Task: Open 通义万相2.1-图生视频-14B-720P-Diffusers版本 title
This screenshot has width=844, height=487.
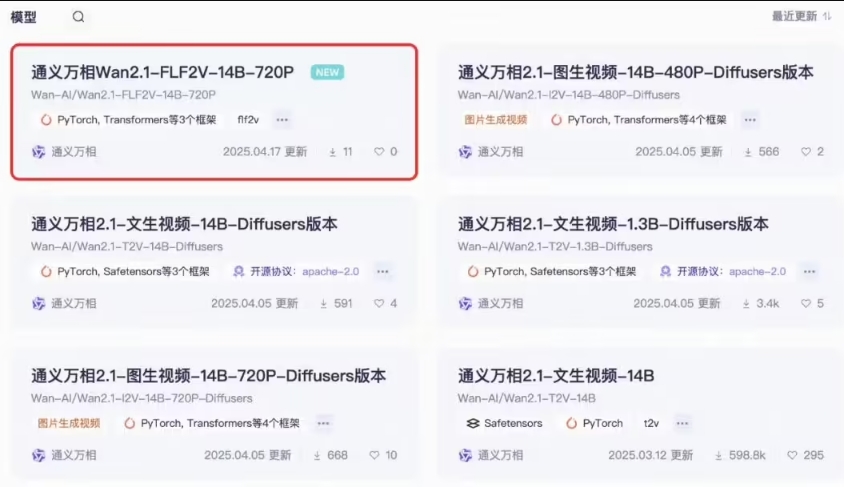Action: (208, 376)
